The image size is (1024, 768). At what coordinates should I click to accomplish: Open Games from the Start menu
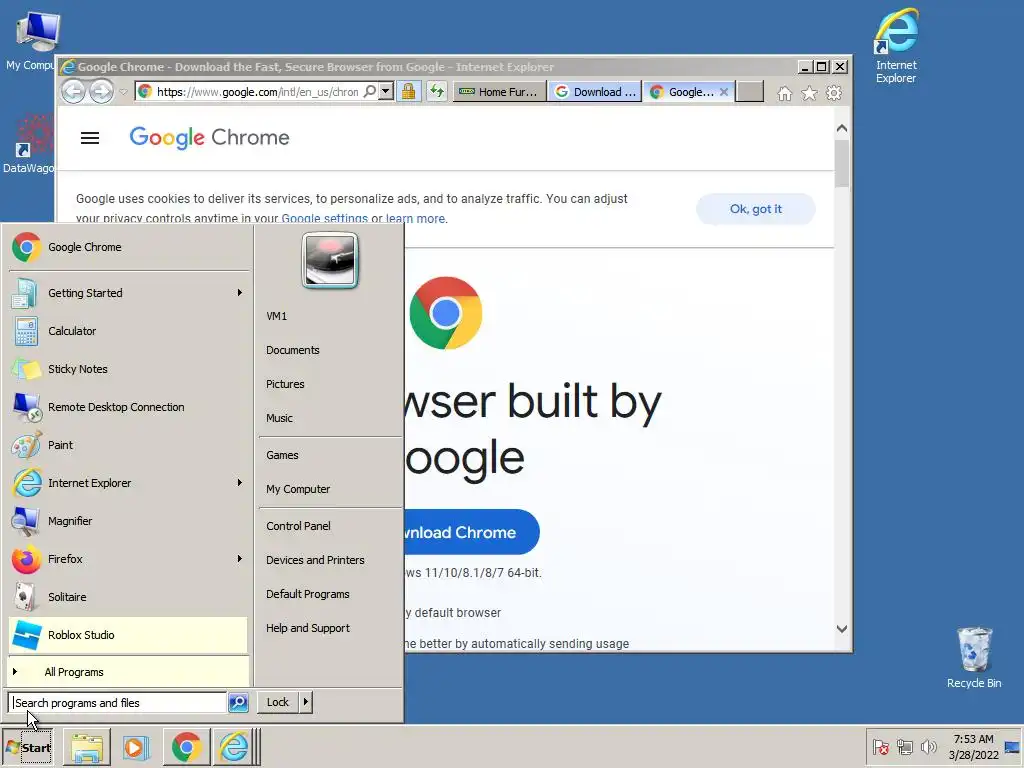tap(282, 455)
